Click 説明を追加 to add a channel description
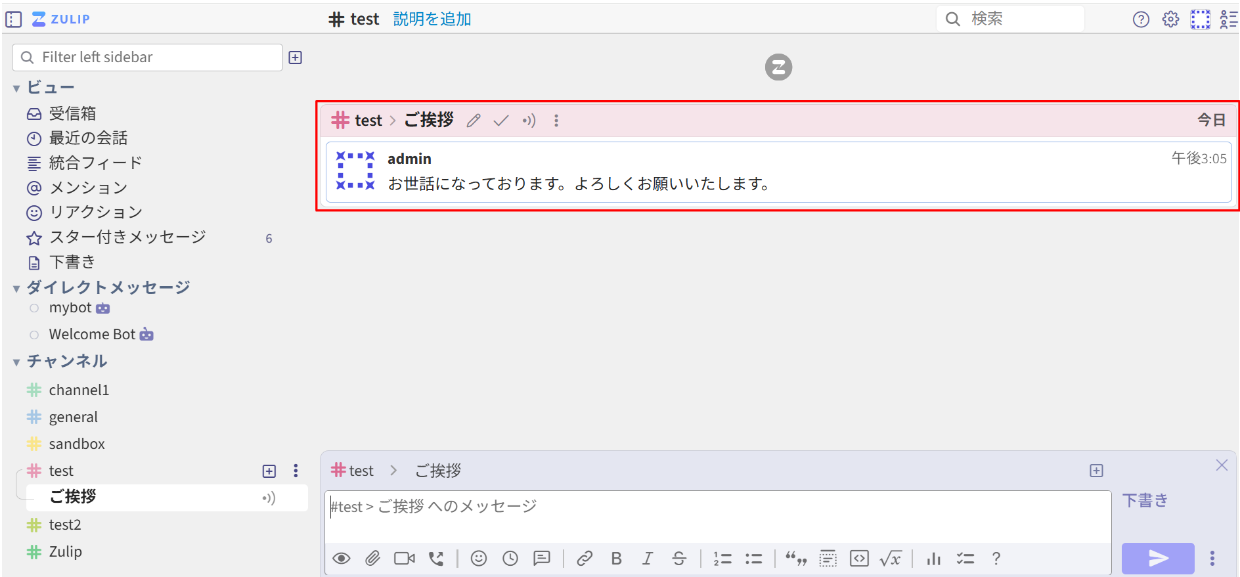The height and width of the screenshot is (577, 1240). click(x=431, y=18)
